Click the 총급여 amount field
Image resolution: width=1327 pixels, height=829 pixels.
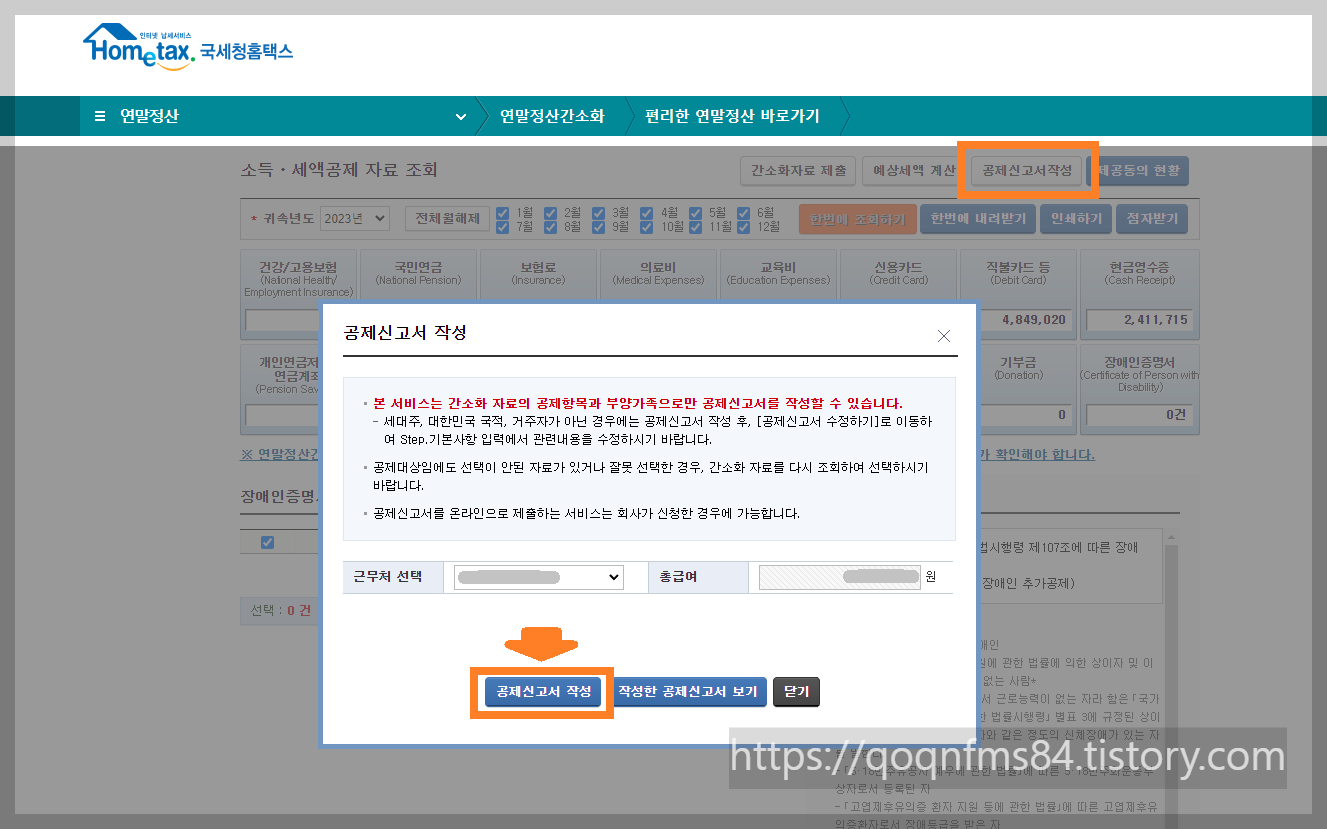point(839,577)
